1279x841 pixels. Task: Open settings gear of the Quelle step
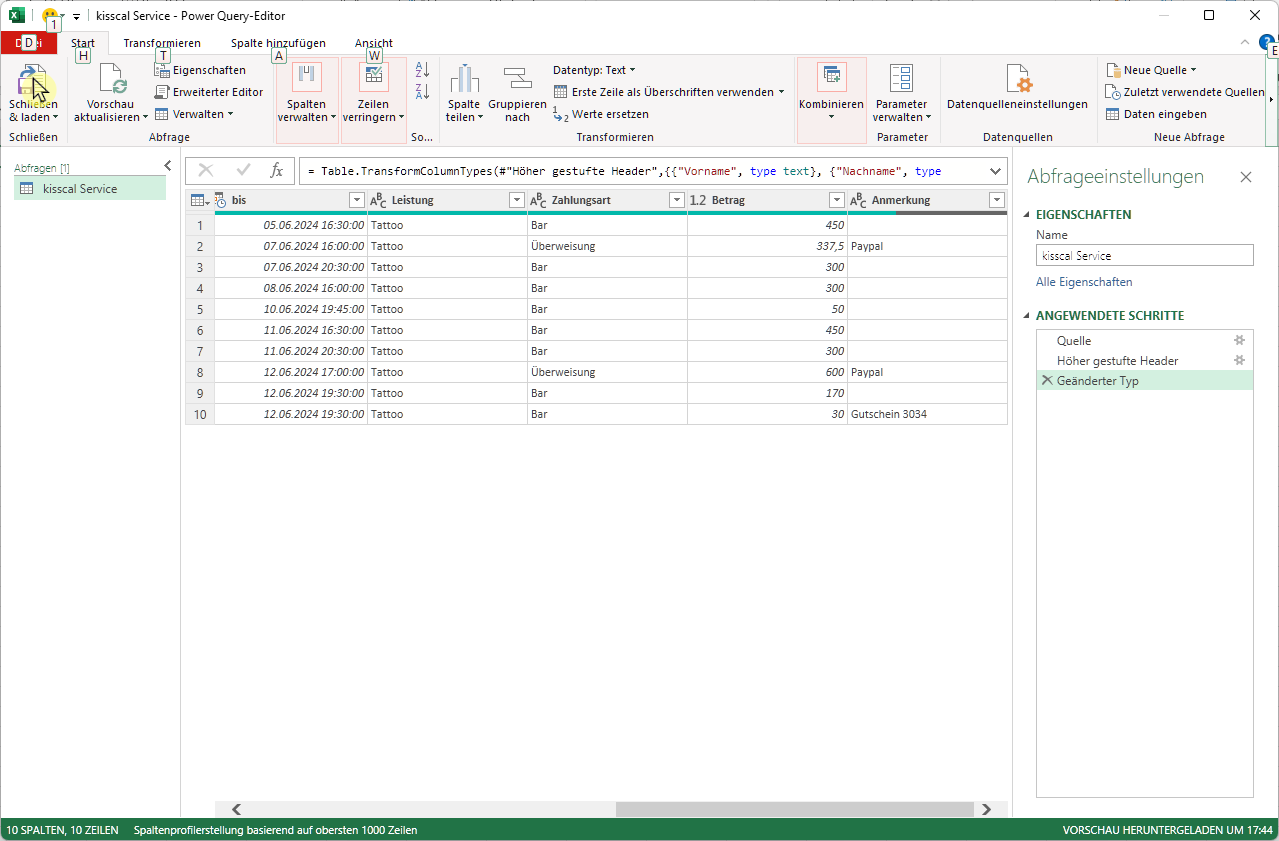pyautogui.click(x=1240, y=340)
